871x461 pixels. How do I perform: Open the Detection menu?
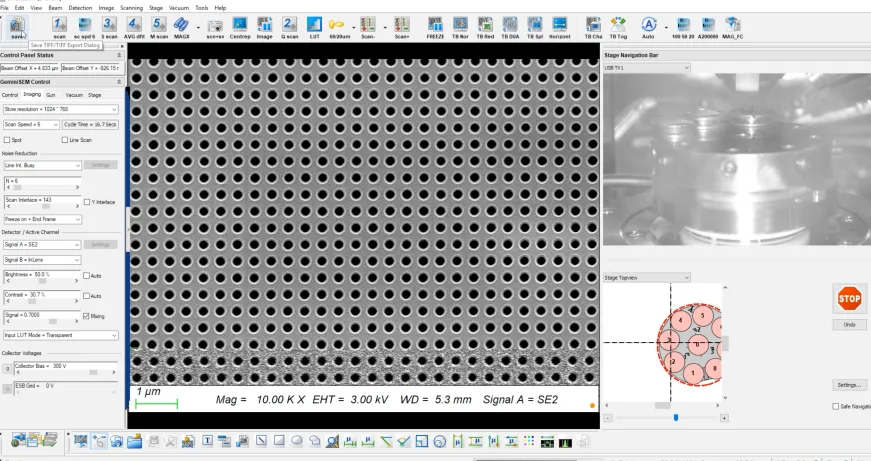(81, 8)
